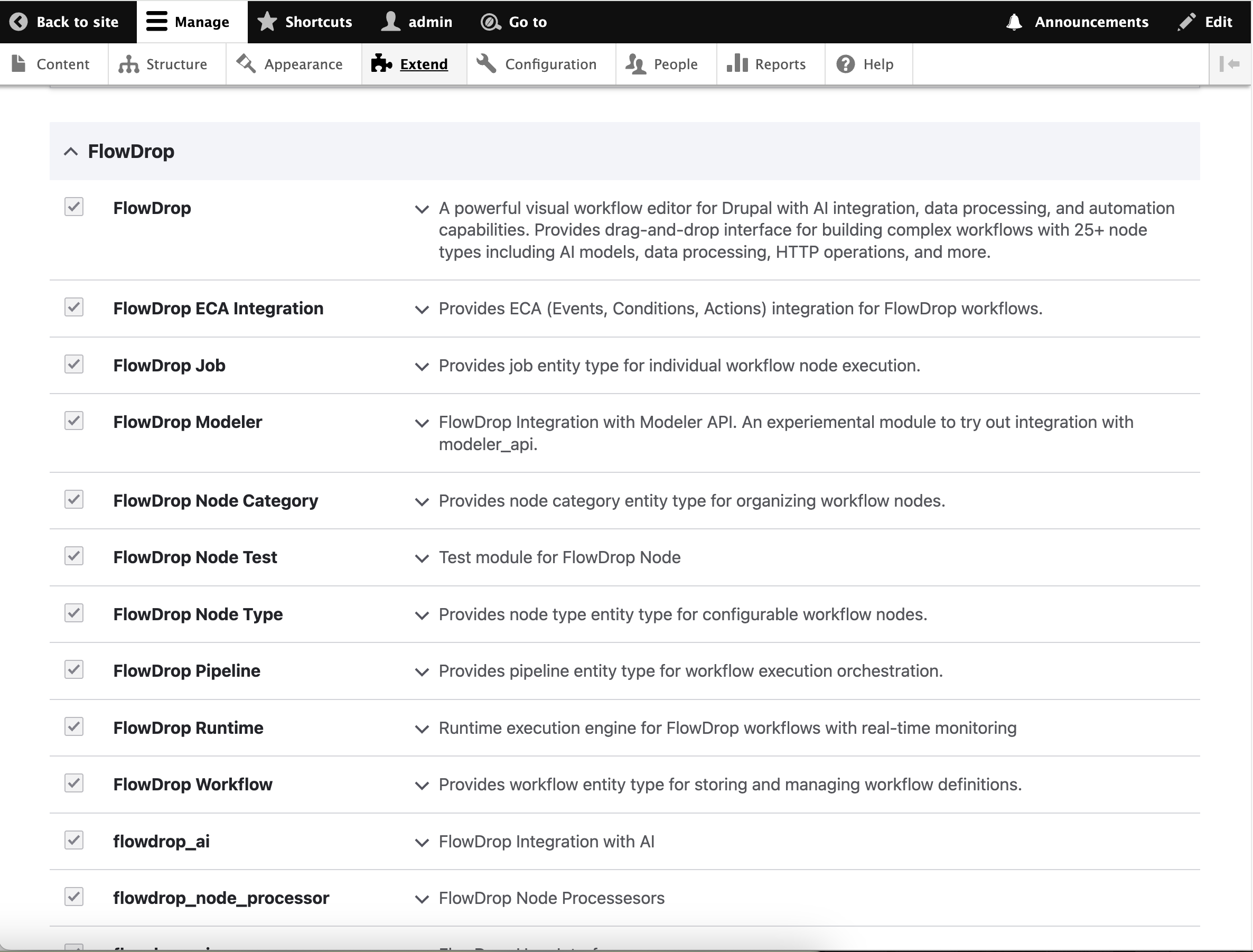Click the Structure hierarchy icon
This screenshot has height=952, width=1253.
coord(128,64)
